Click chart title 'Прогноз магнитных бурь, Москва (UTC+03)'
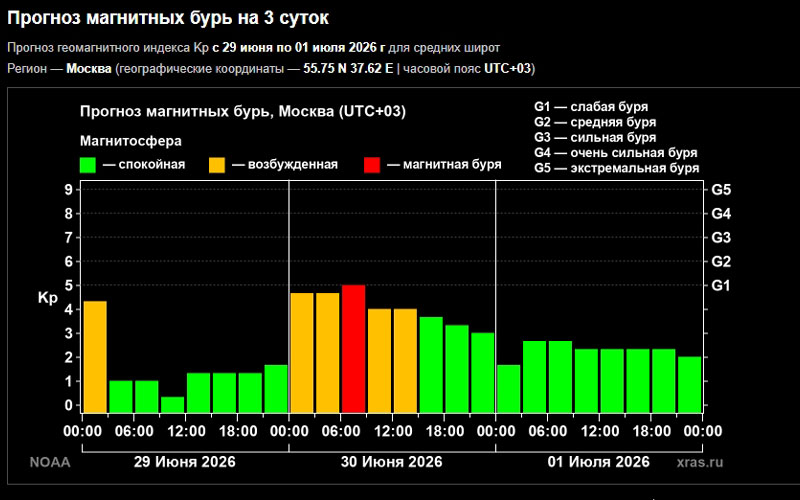This screenshot has height=500, width=800. 243,112
